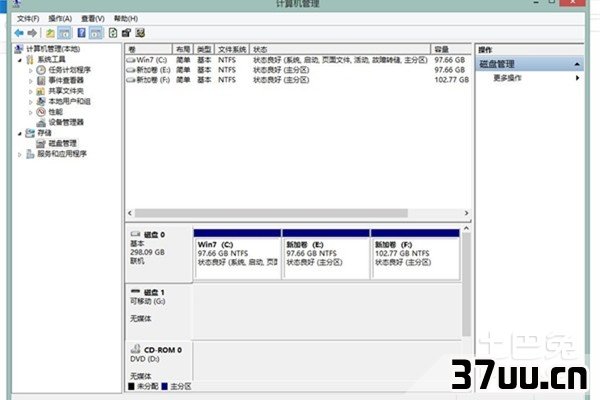Click the volume list scrollbar right arrow
This screenshot has height=400, width=600.
(466, 213)
